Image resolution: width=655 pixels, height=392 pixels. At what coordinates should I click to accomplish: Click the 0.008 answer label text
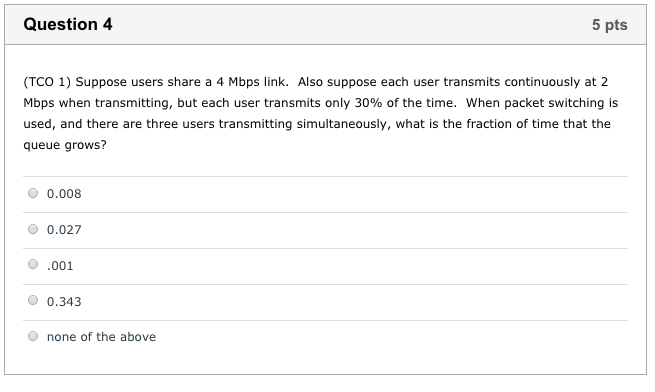[x=64, y=194]
